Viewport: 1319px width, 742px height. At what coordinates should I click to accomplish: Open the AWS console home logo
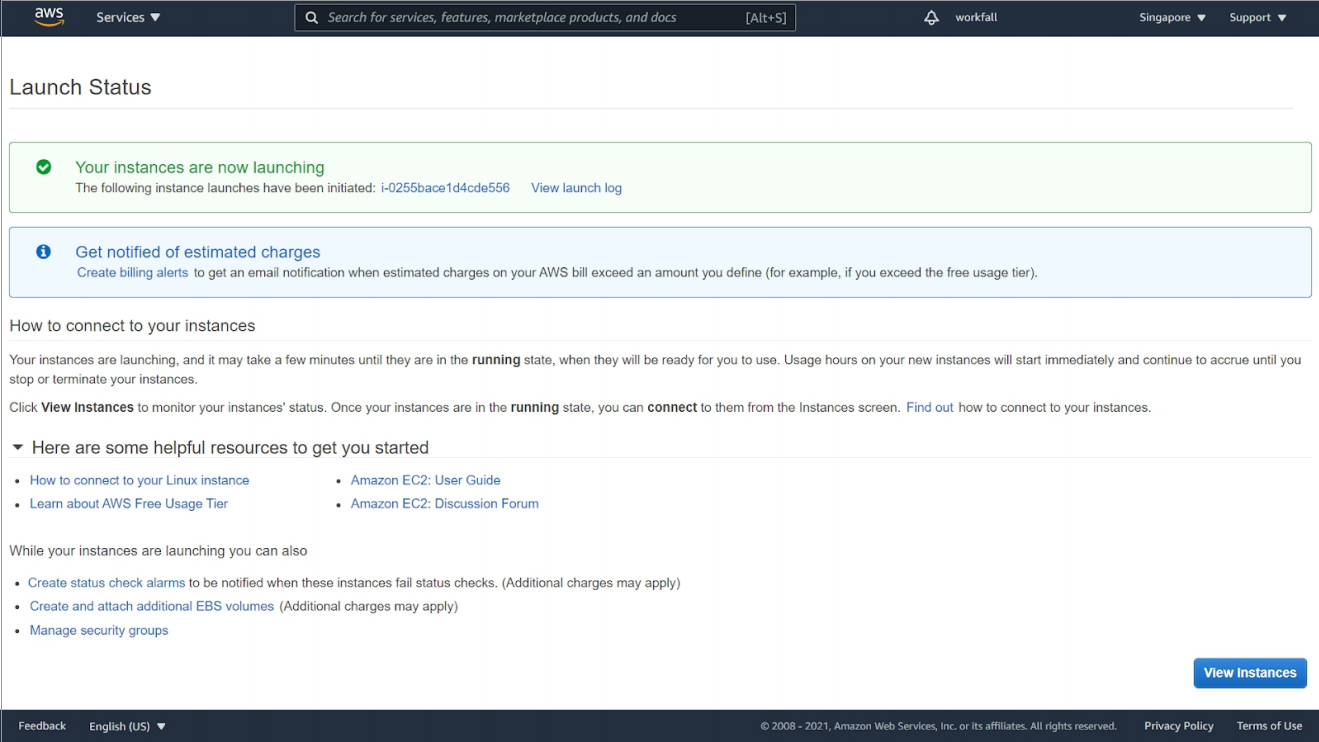(x=49, y=17)
